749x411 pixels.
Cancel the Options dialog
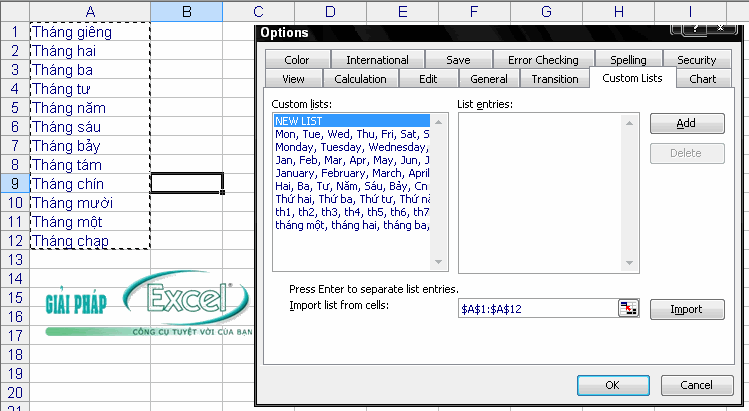click(696, 385)
